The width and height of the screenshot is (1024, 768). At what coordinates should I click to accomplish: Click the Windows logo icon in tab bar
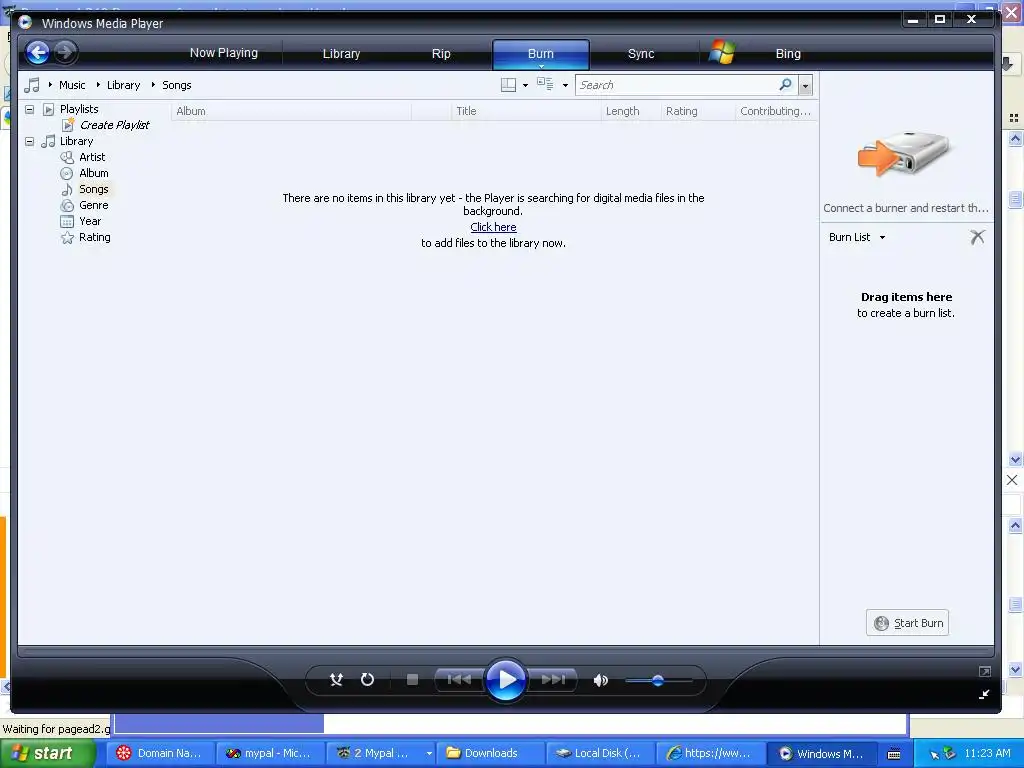click(x=722, y=52)
